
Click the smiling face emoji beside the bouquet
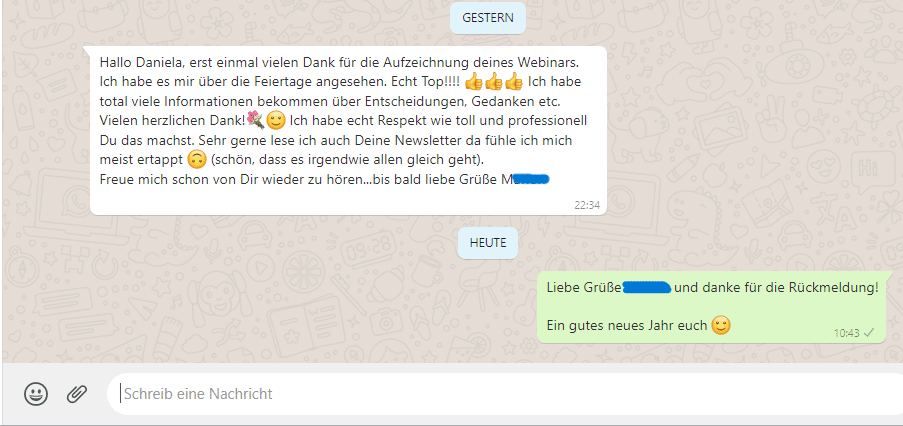(276, 121)
